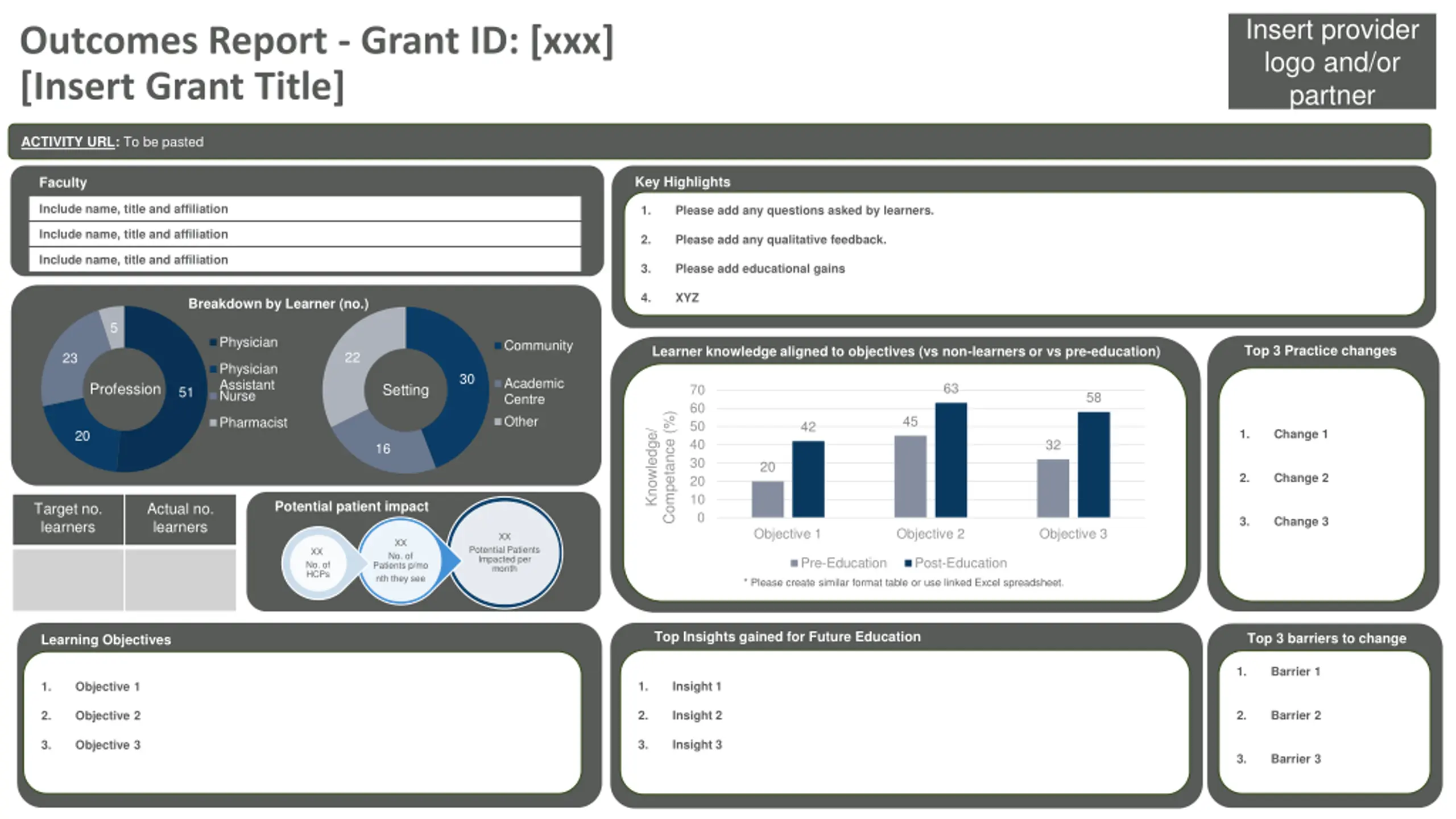Select the Change 2 list item
Viewport: 1456px width, 819px height.
pos(1300,478)
